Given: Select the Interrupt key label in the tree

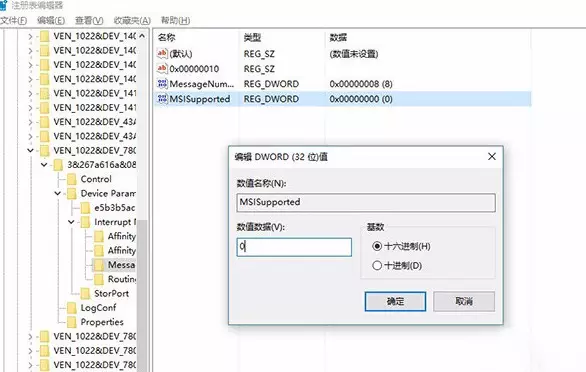Looking at the screenshot, I should (115, 222).
